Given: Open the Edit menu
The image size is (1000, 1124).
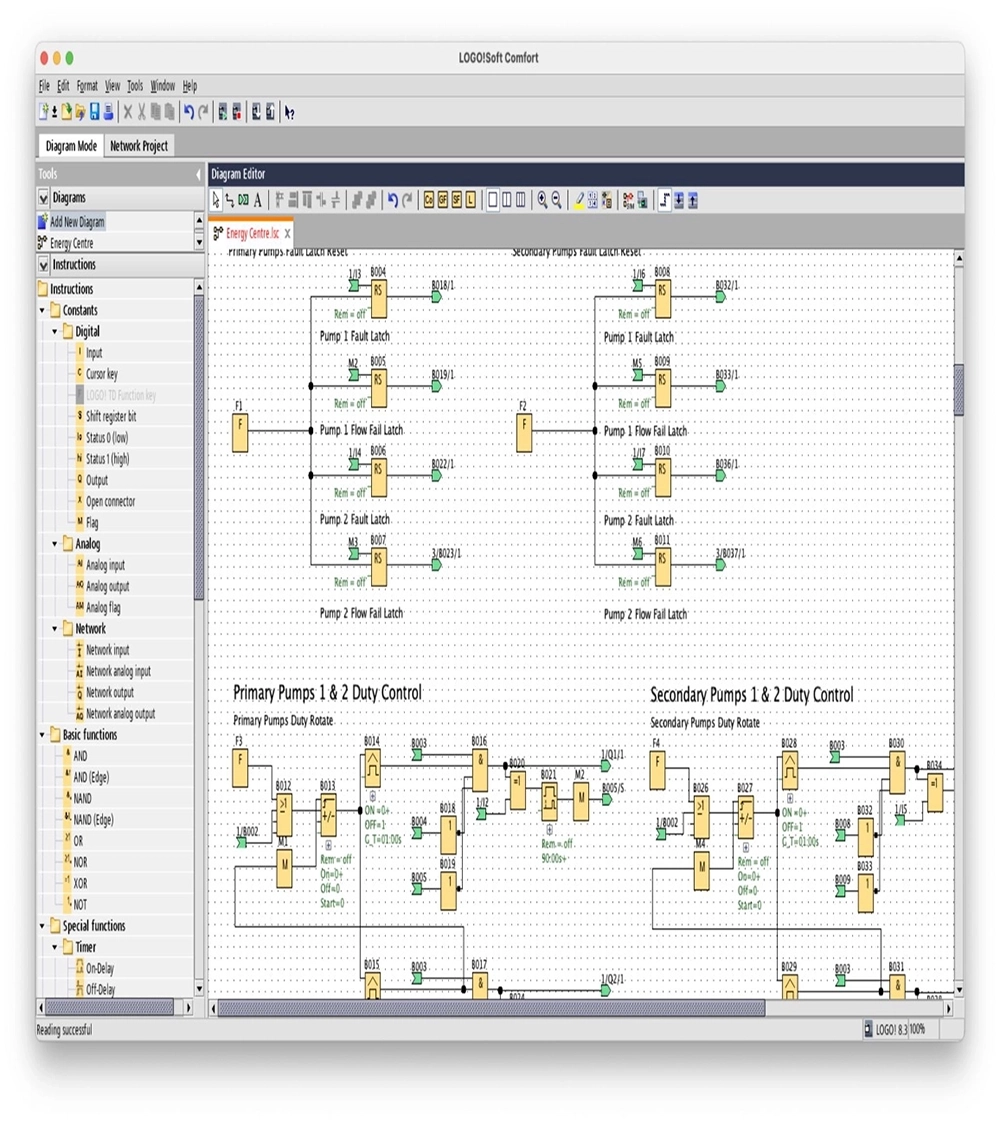Looking at the screenshot, I should point(63,86).
